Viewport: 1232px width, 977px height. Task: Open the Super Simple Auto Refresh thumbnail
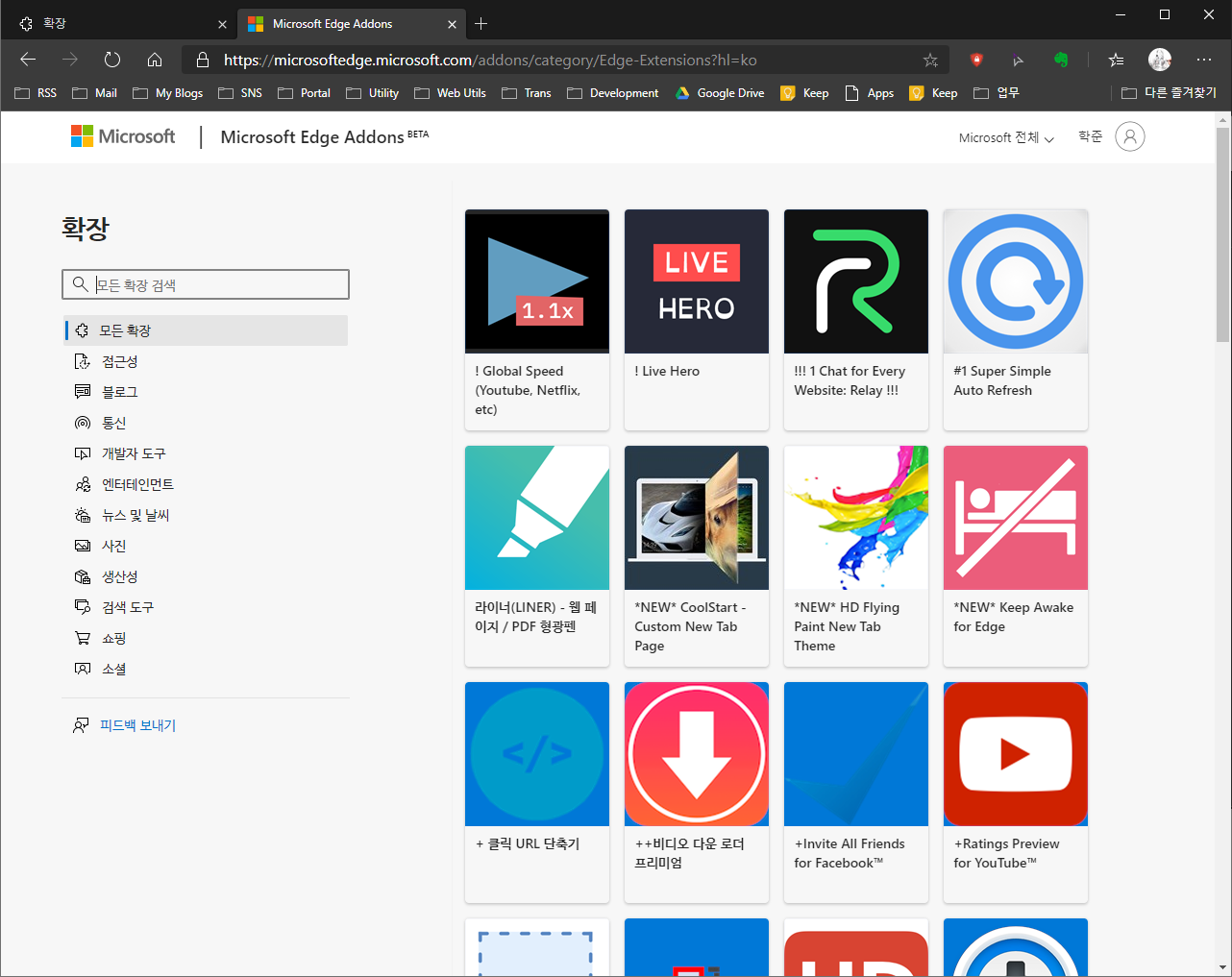(x=1016, y=281)
